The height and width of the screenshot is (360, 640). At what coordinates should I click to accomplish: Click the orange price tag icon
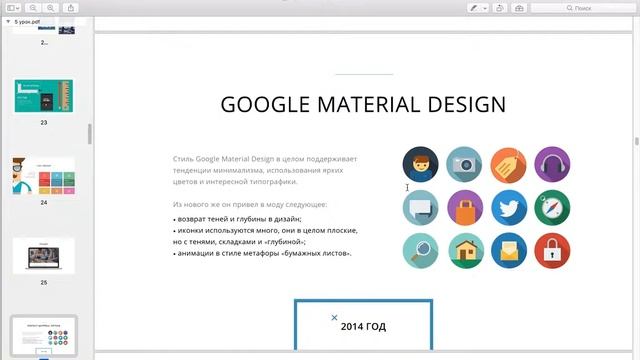508,164
